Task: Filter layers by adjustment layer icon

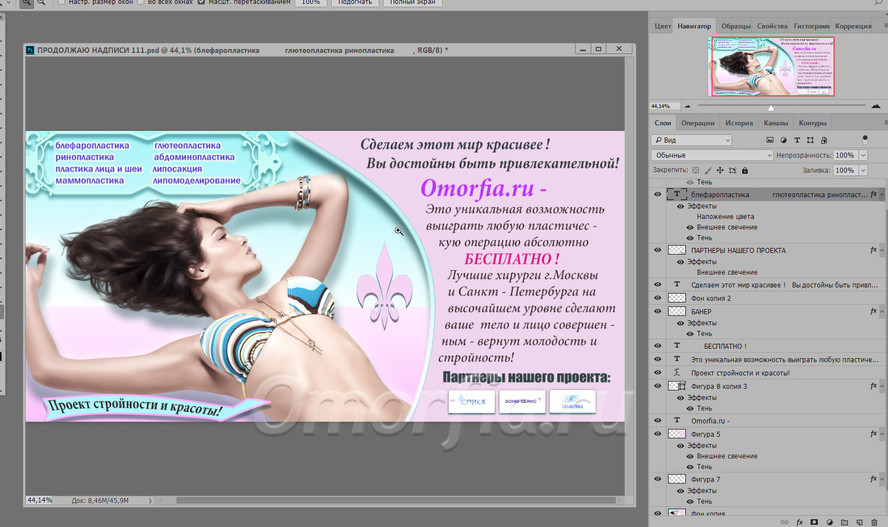Action: coord(783,140)
